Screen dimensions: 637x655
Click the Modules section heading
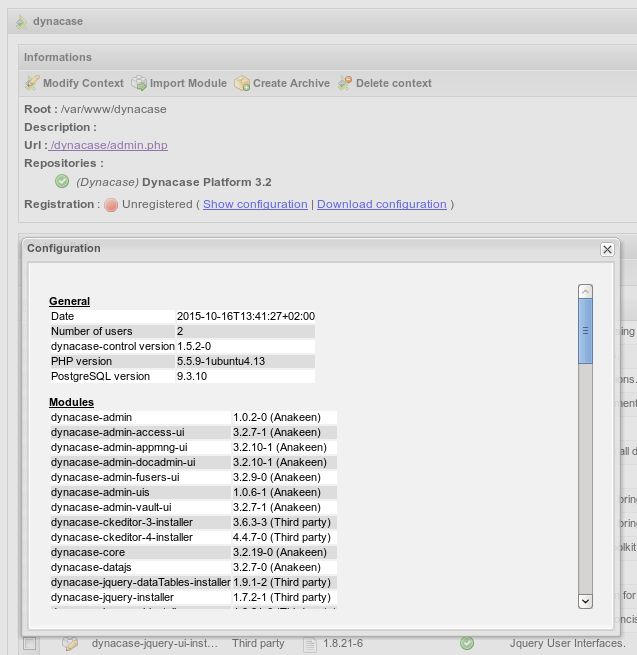71,402
